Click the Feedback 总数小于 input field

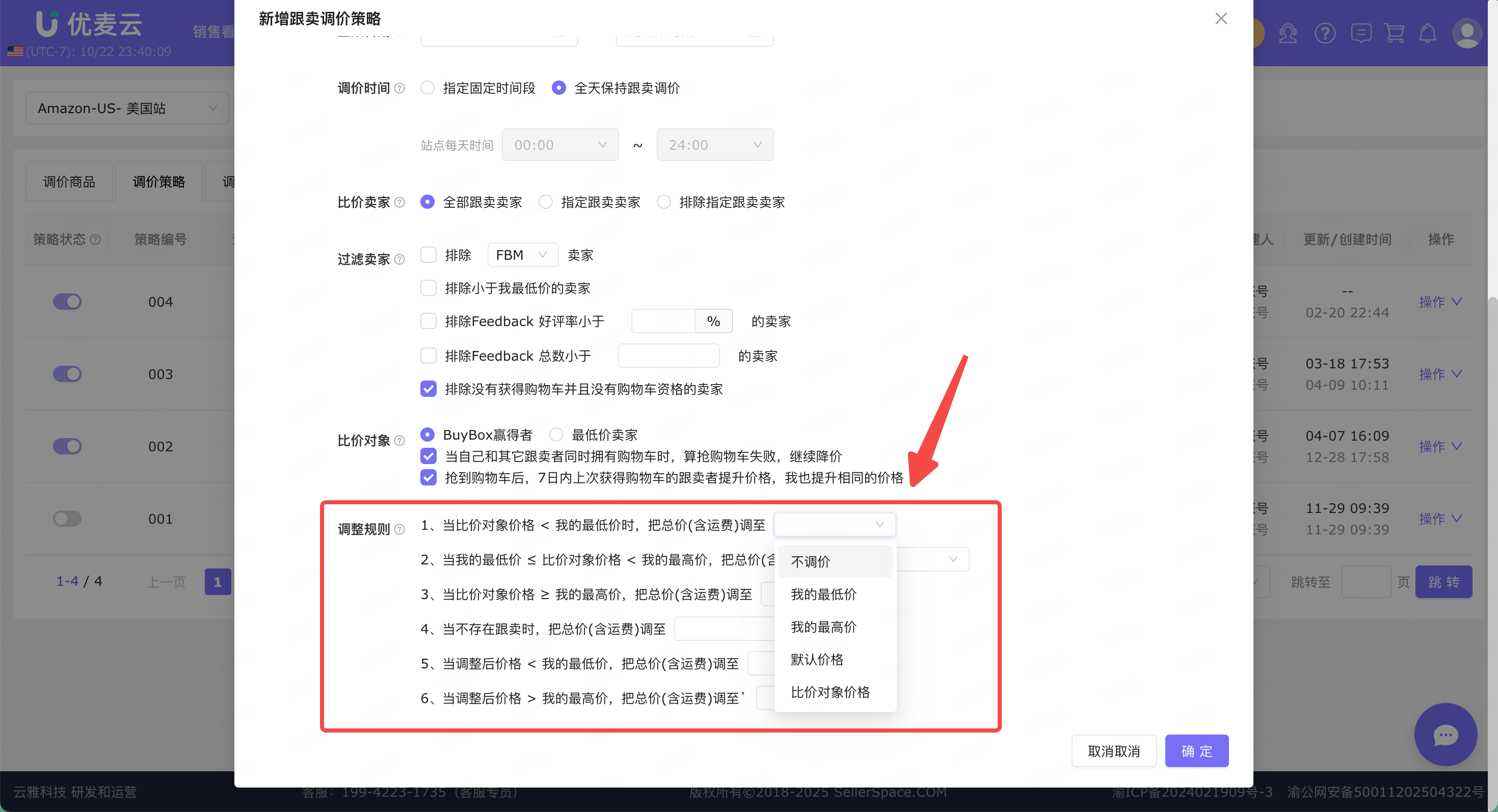pyautogui.click(x=668, y=355)
